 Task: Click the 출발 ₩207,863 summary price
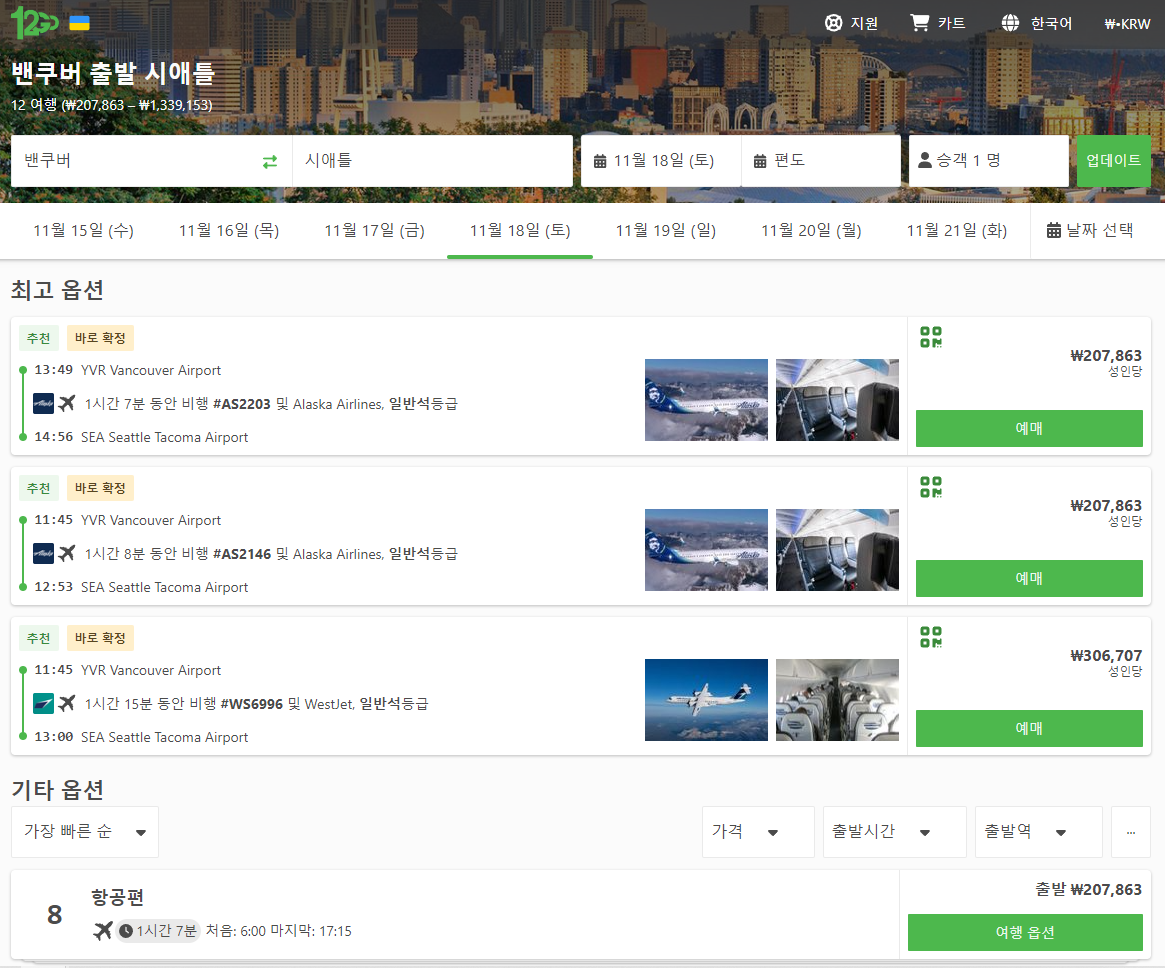pyautogui.click(x=1088, y=889)
